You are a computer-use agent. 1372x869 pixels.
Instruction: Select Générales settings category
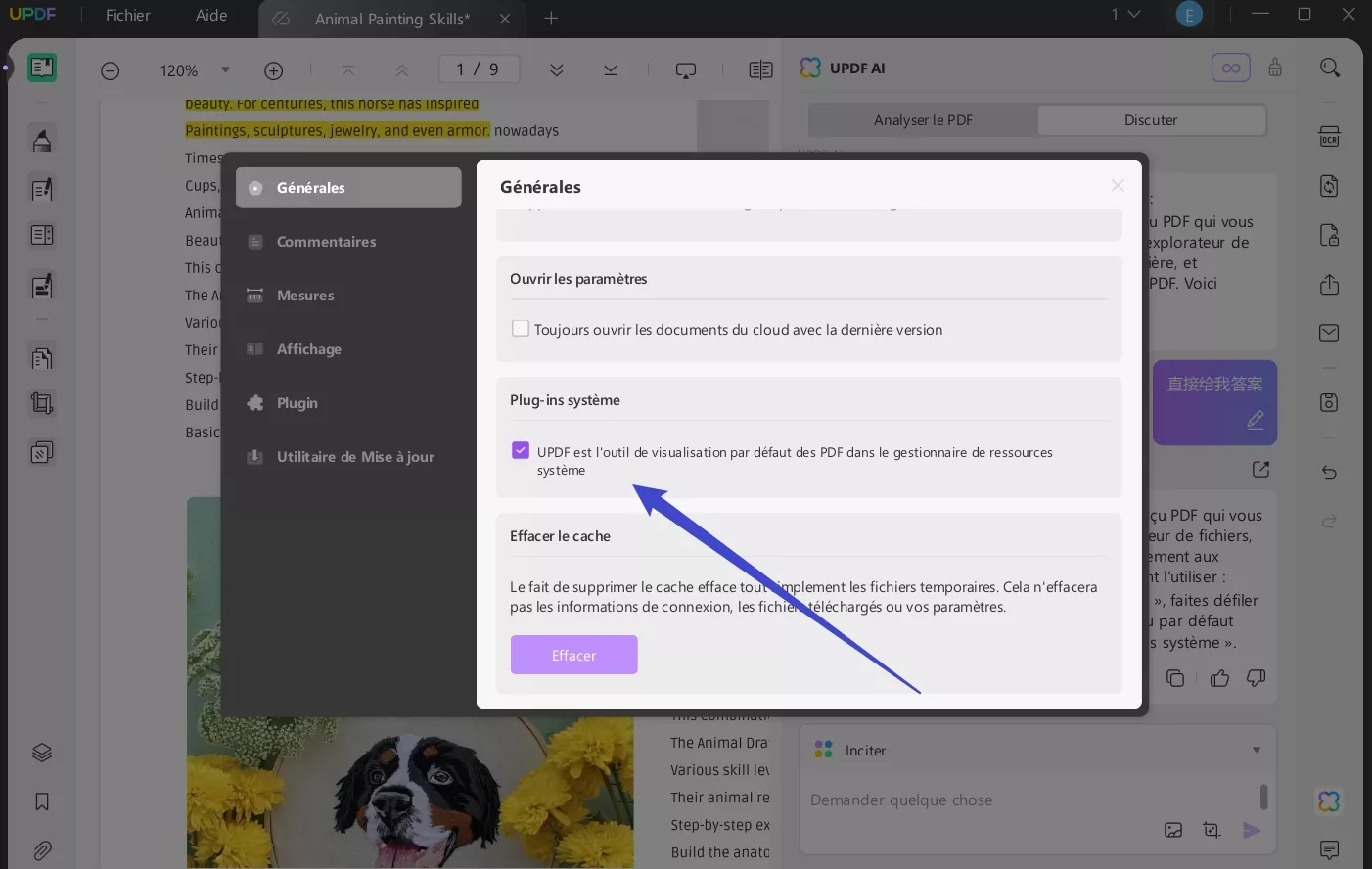point(348,188)
